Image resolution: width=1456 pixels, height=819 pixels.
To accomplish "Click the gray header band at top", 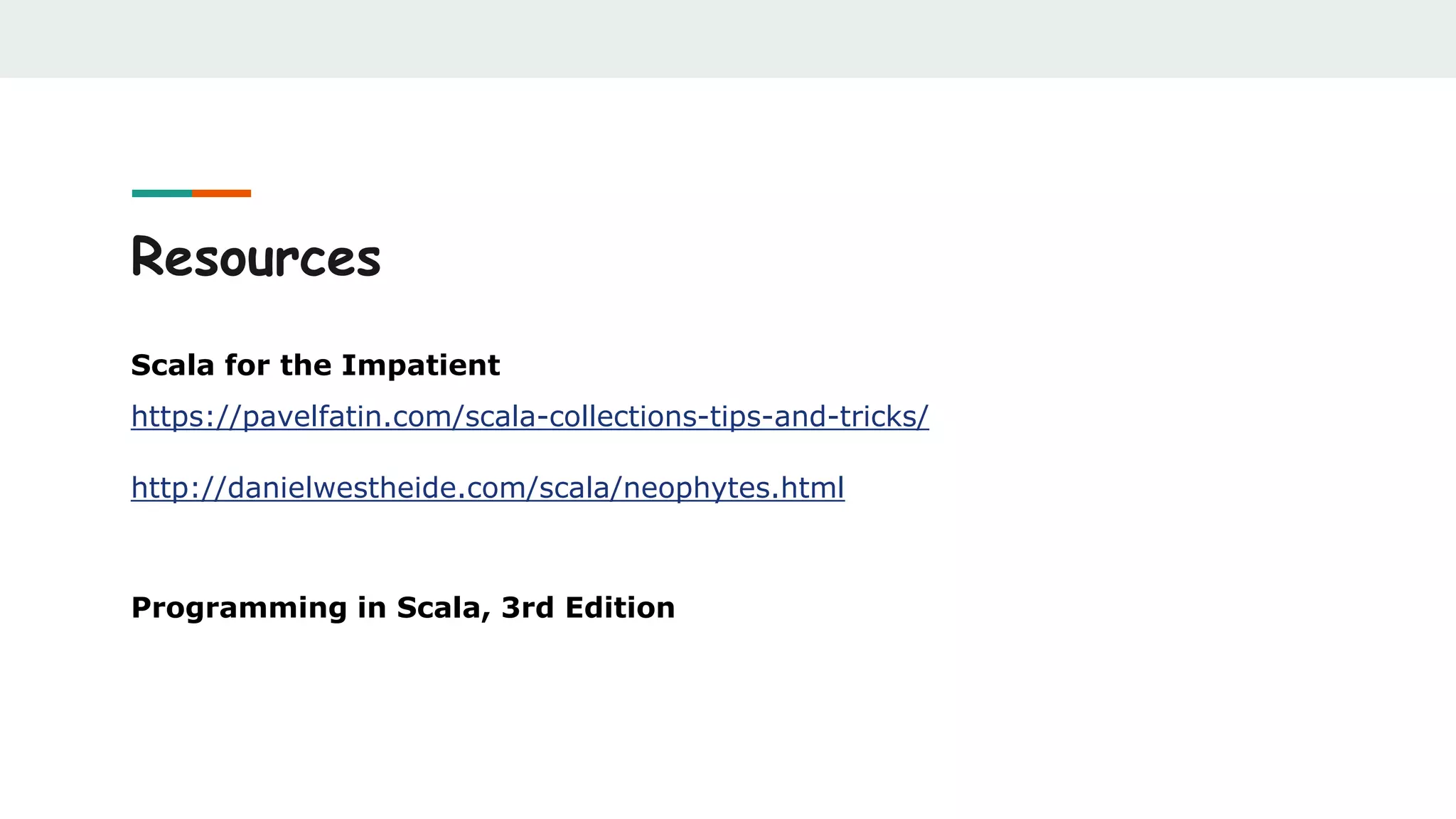I will pyautogui.click(x=728, y=38).
